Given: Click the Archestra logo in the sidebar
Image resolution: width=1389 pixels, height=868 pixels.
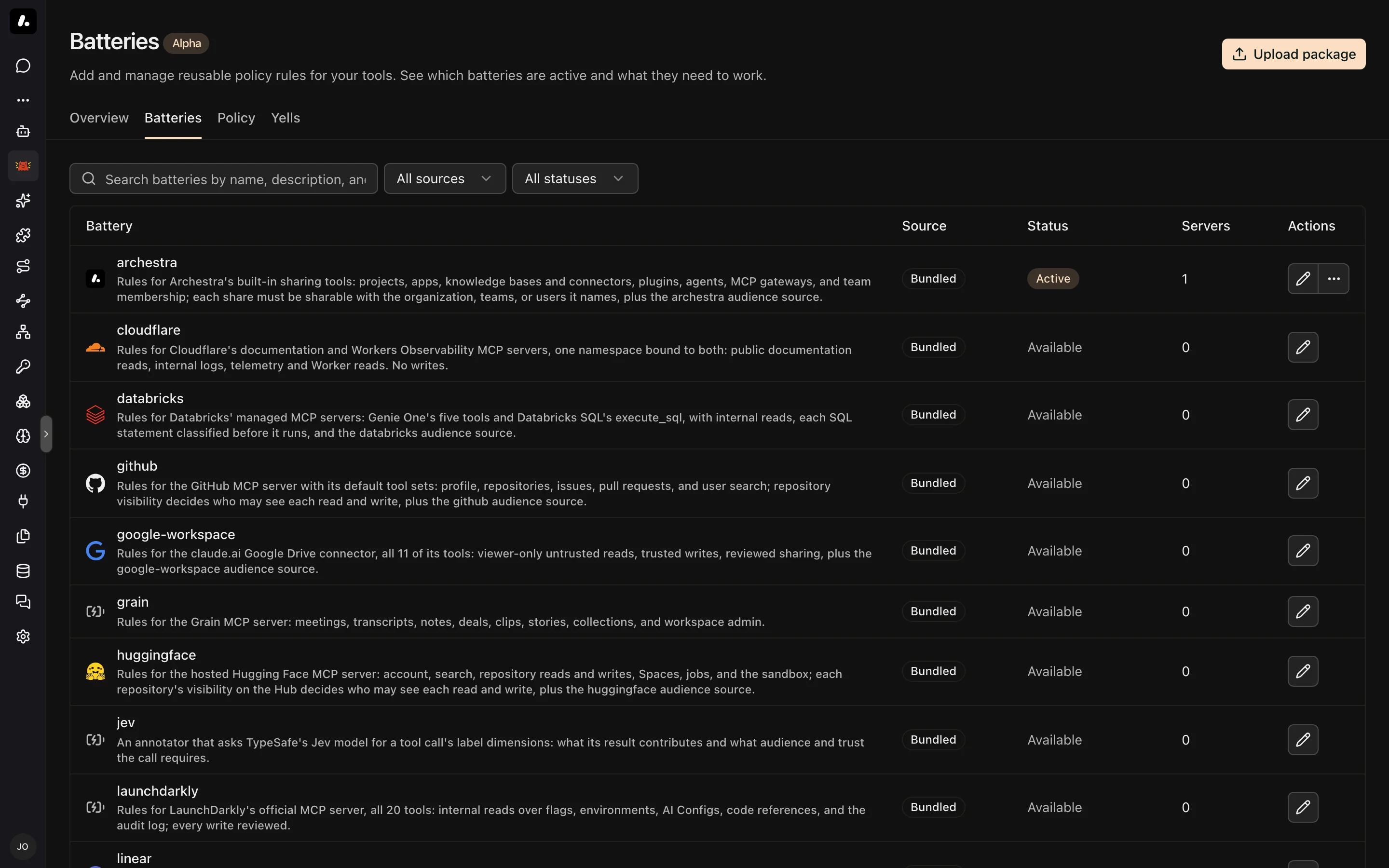Looking at the screenshot, I should tap(23, 21).
